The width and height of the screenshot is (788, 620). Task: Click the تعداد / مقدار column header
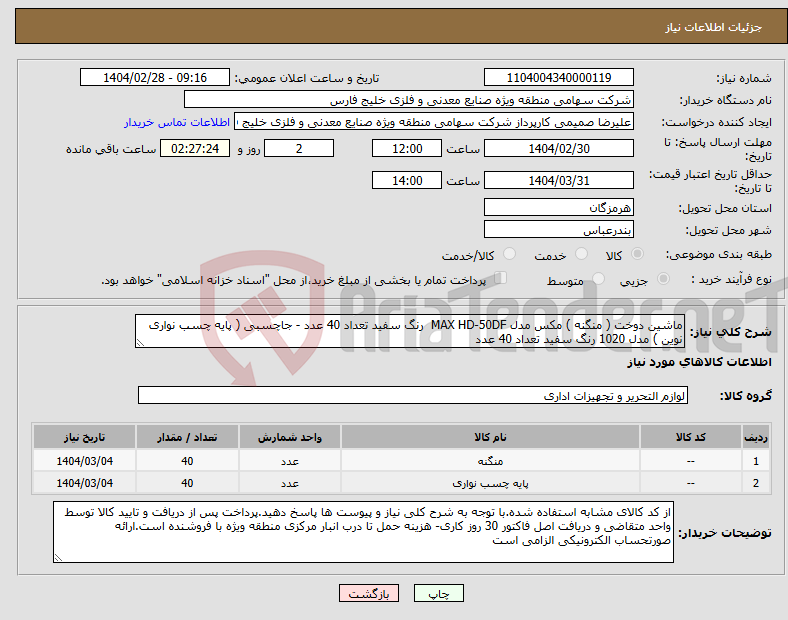coord(187,437)
